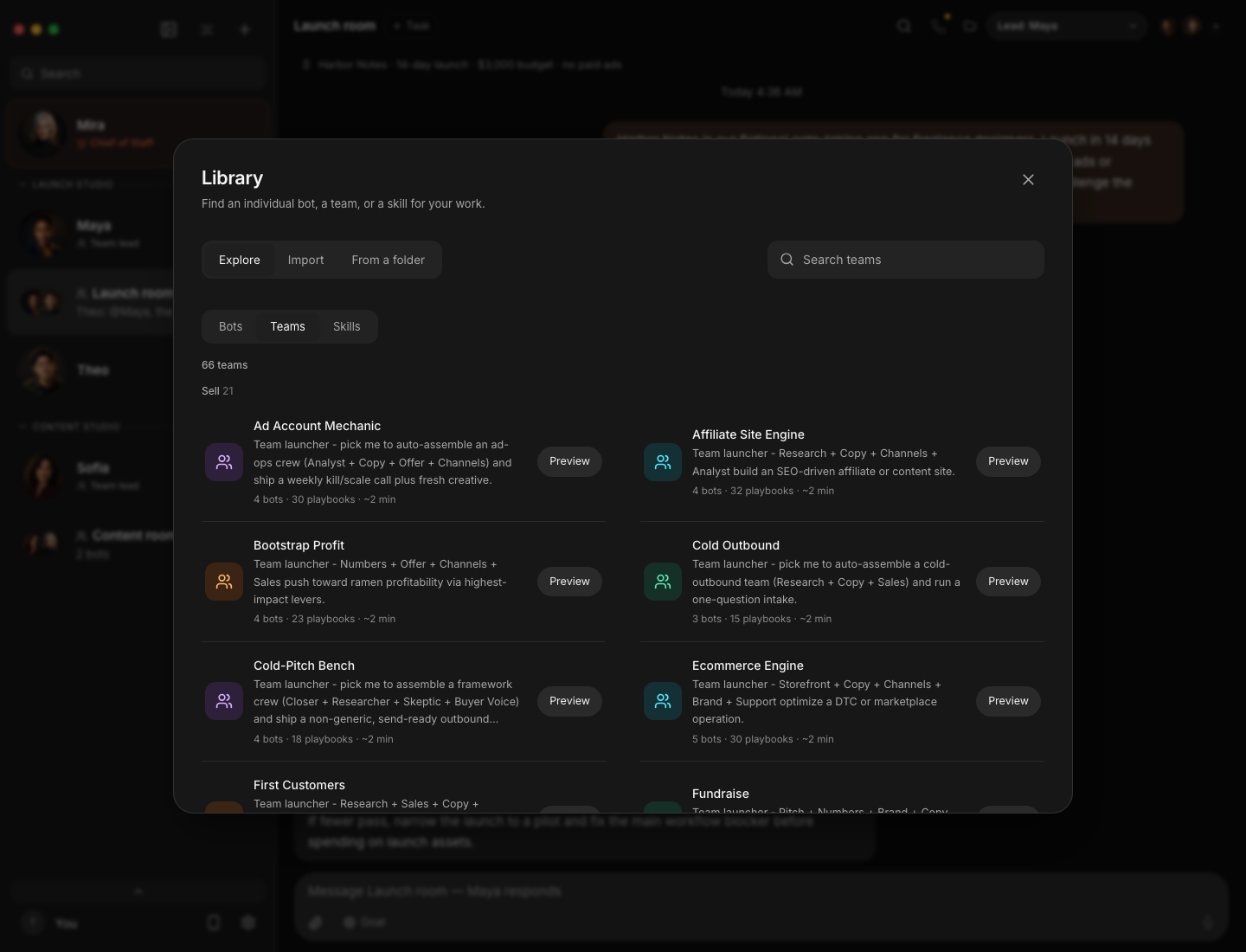Open the Lead Maya dropdown behind the dialog
This screenshot has width=1246, height=952.
[x=1066, y=26]
